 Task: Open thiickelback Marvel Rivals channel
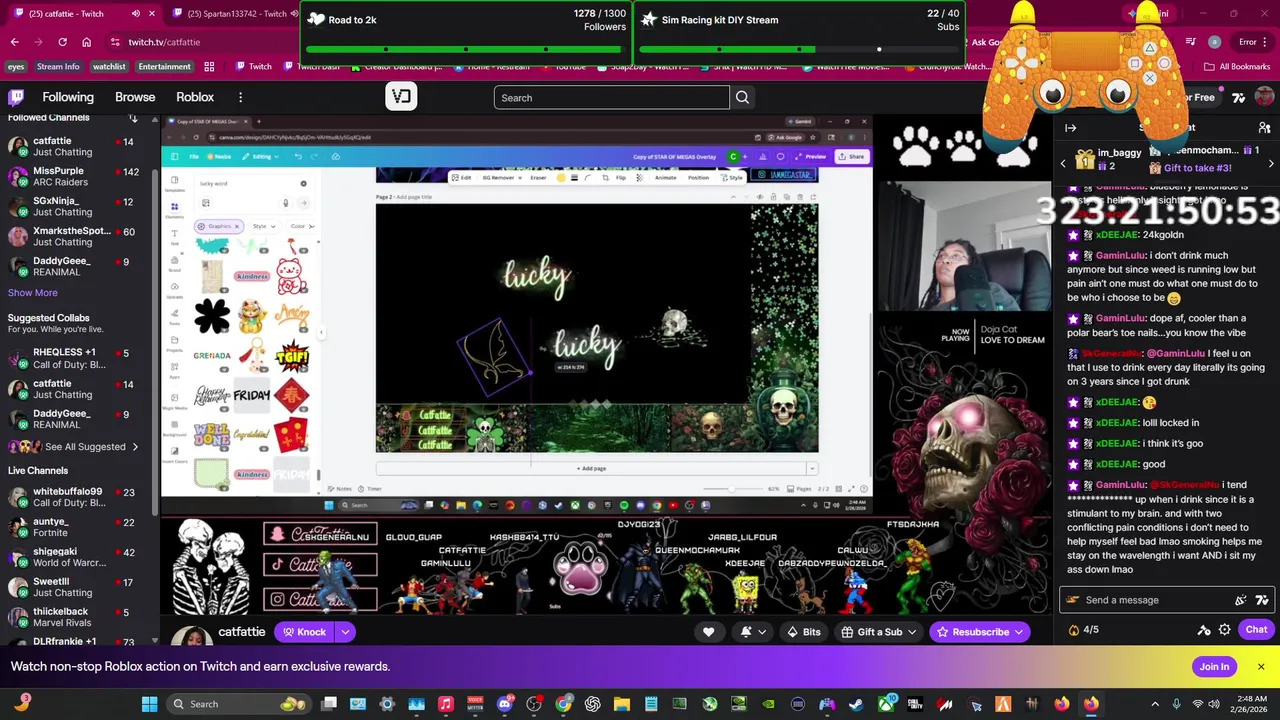coord(78,617)
